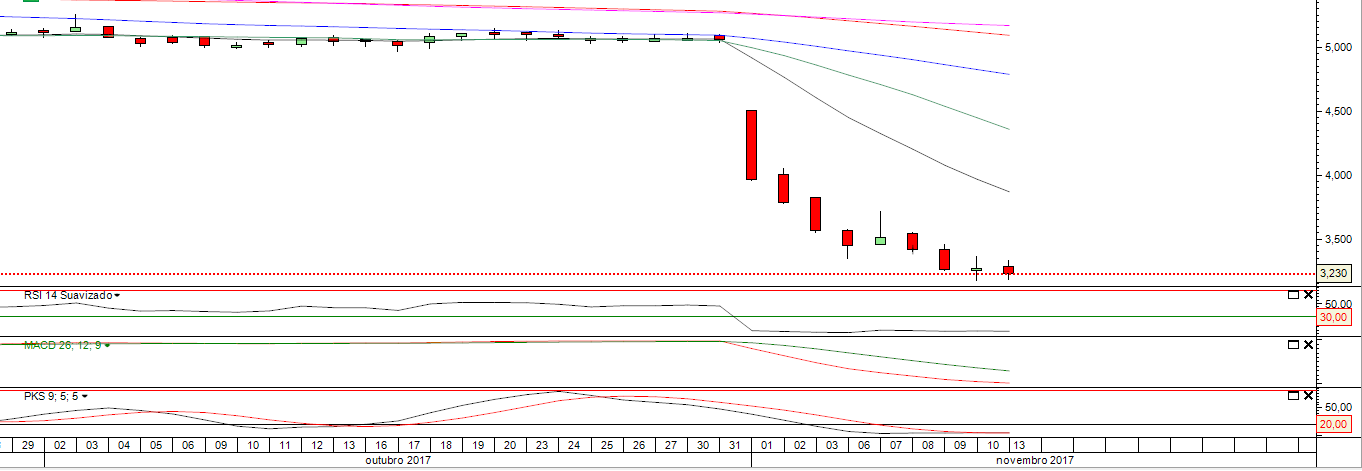Select day 25 on the timeline

[606, 444]
